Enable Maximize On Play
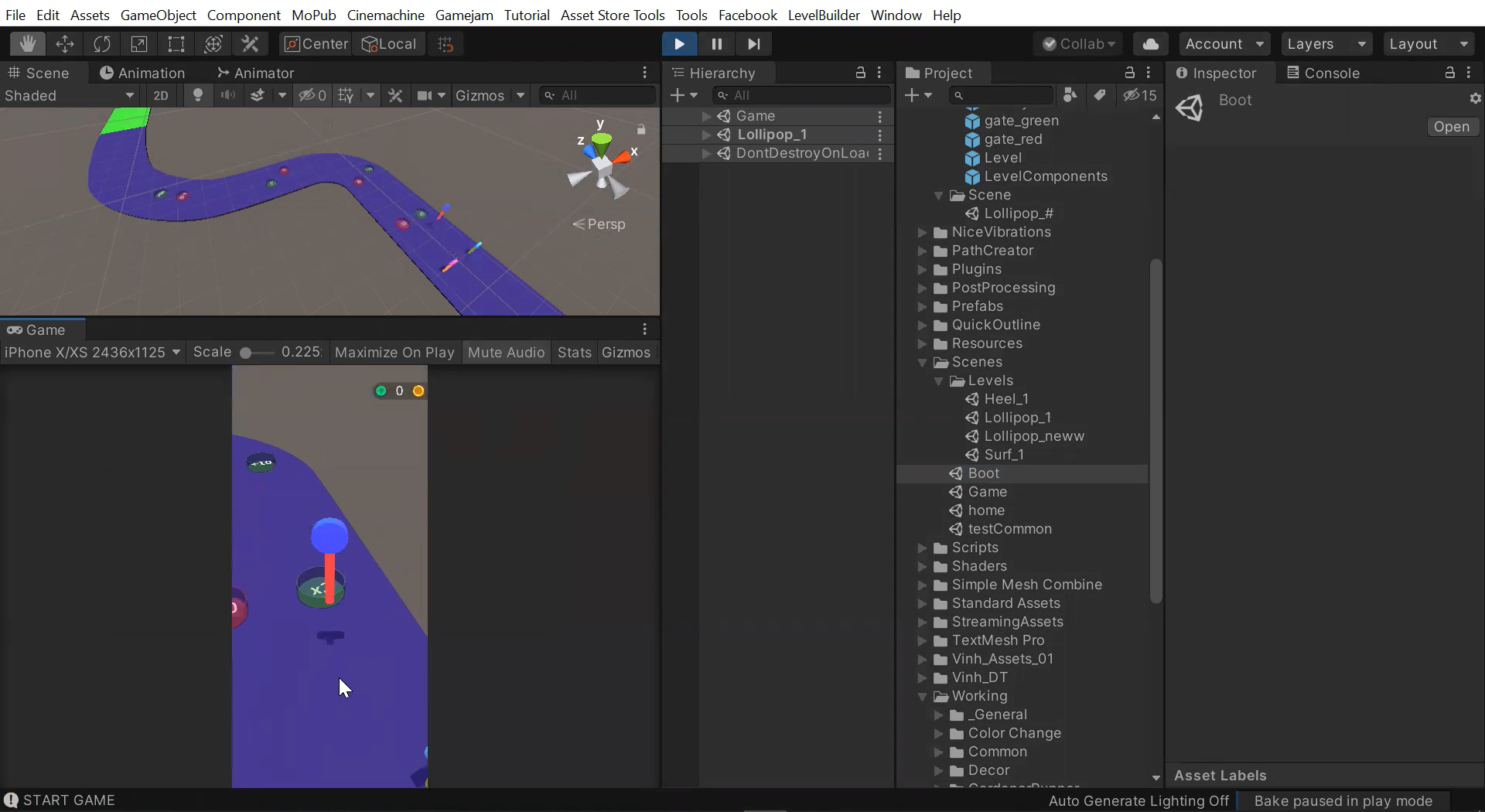 click(x=394, y=353)
